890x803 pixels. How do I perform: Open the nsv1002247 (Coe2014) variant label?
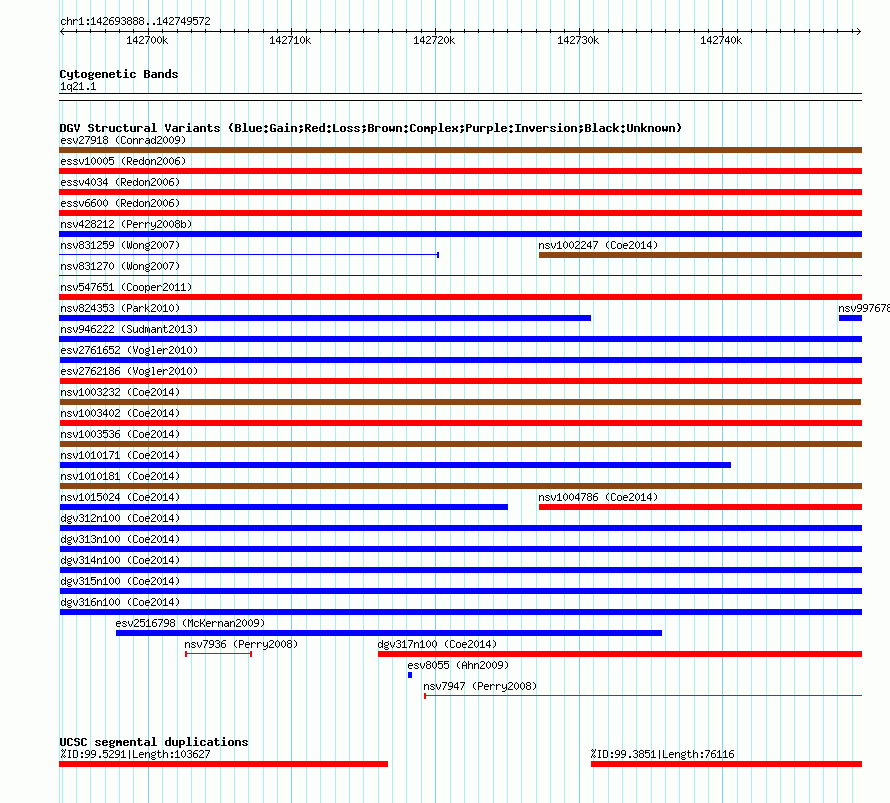[x=598, y=245]
